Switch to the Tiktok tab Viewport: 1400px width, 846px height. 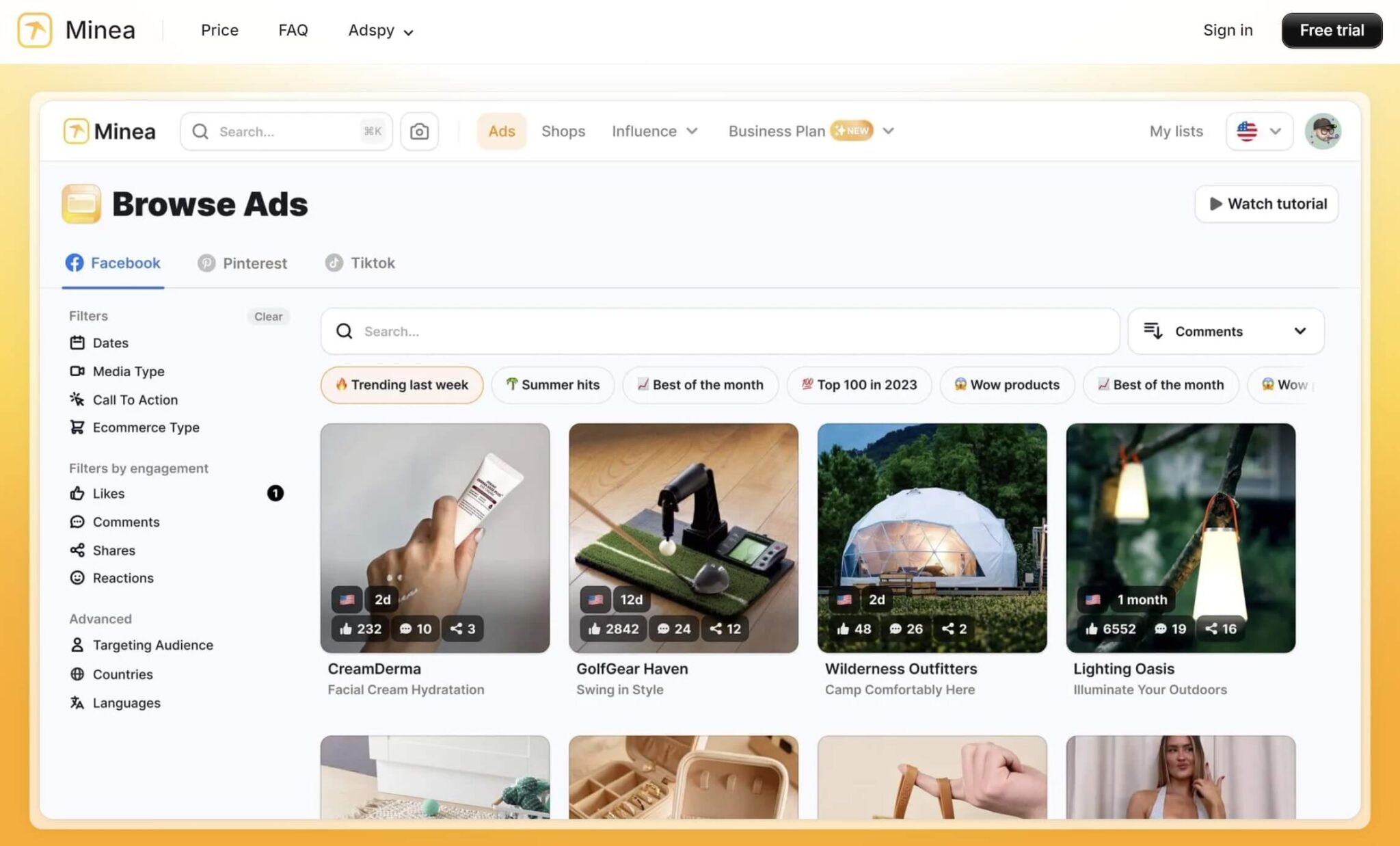360,263
